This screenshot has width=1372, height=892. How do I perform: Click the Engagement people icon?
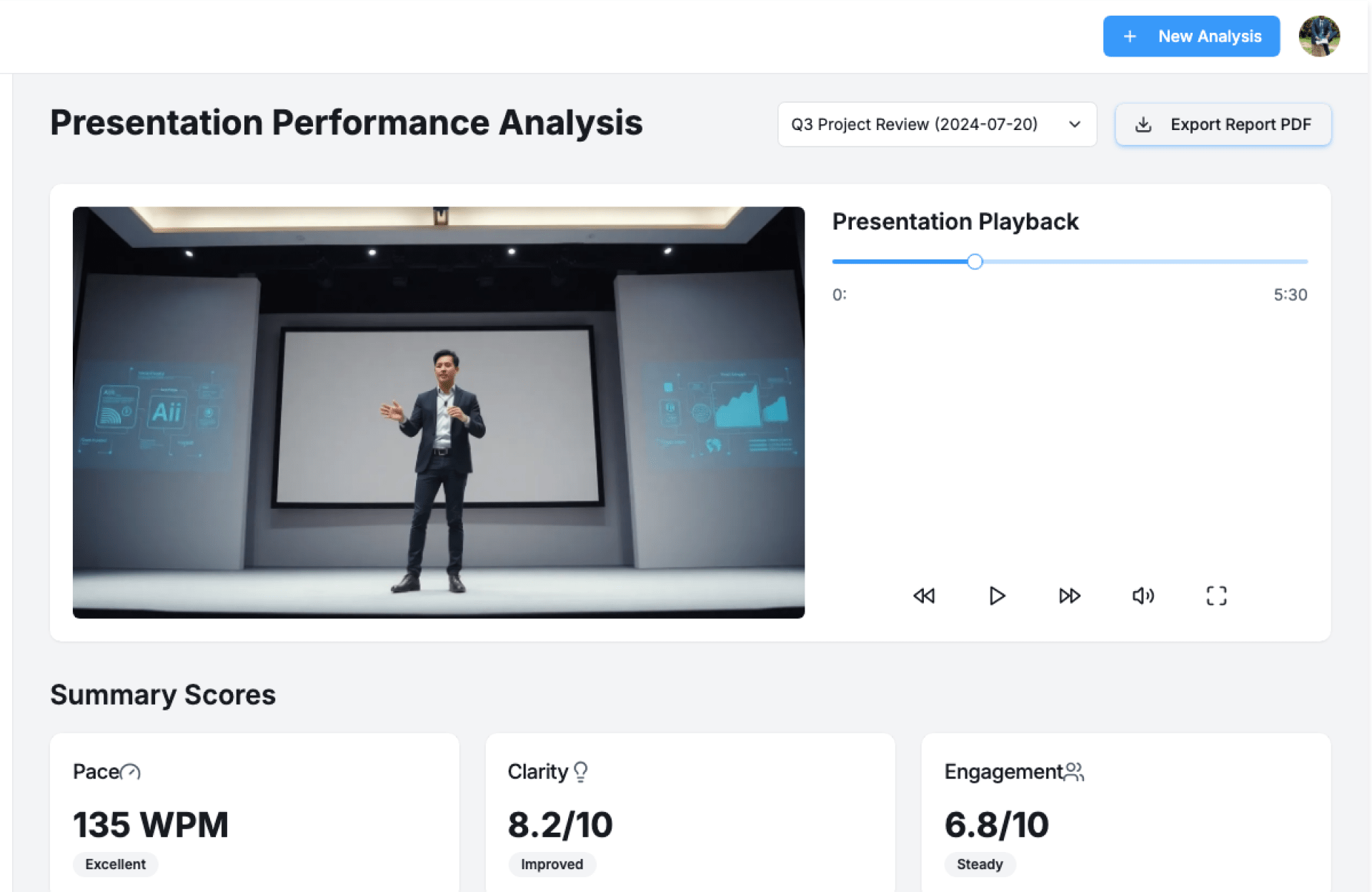[1074, 772]
